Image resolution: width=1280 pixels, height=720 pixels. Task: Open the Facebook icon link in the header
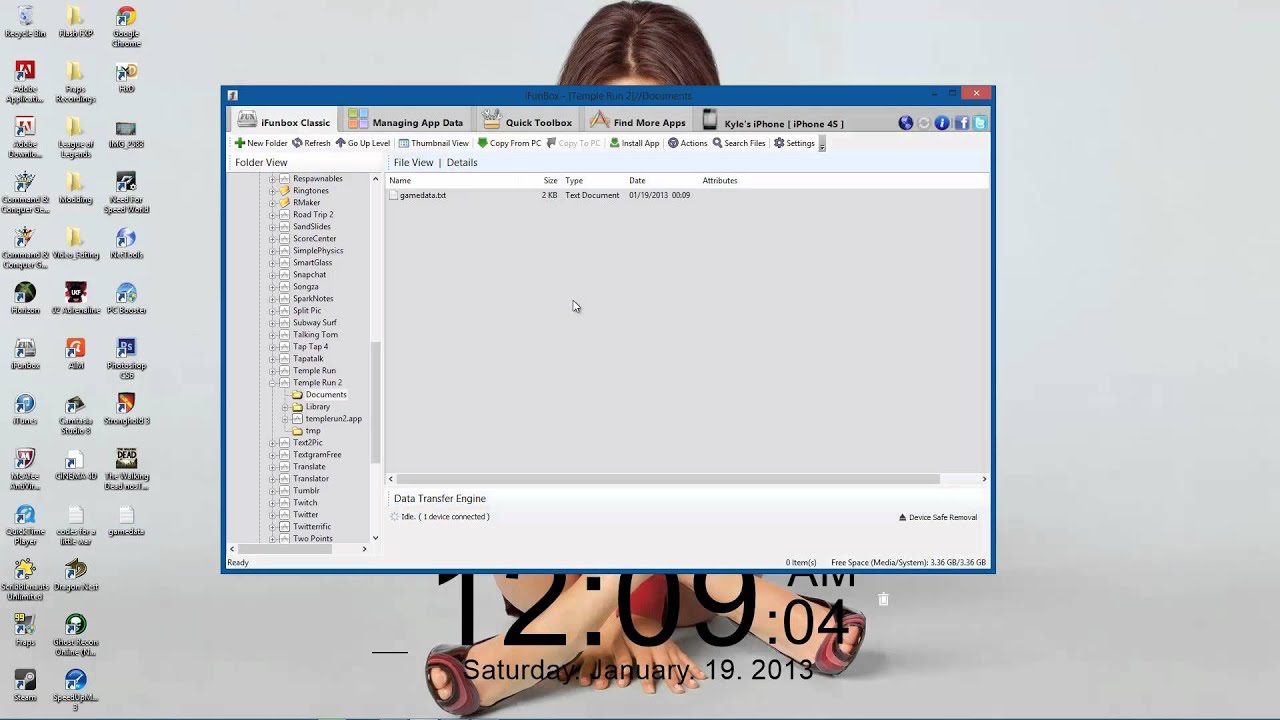coord(962,123)
